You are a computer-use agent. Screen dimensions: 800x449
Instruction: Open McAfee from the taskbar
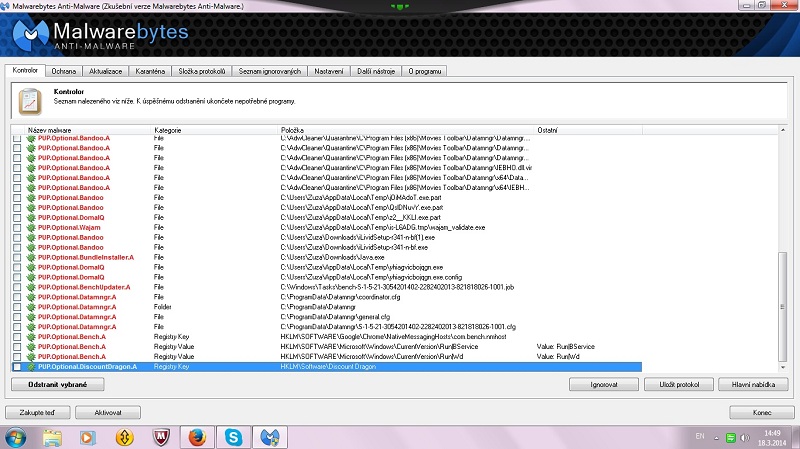160,436
